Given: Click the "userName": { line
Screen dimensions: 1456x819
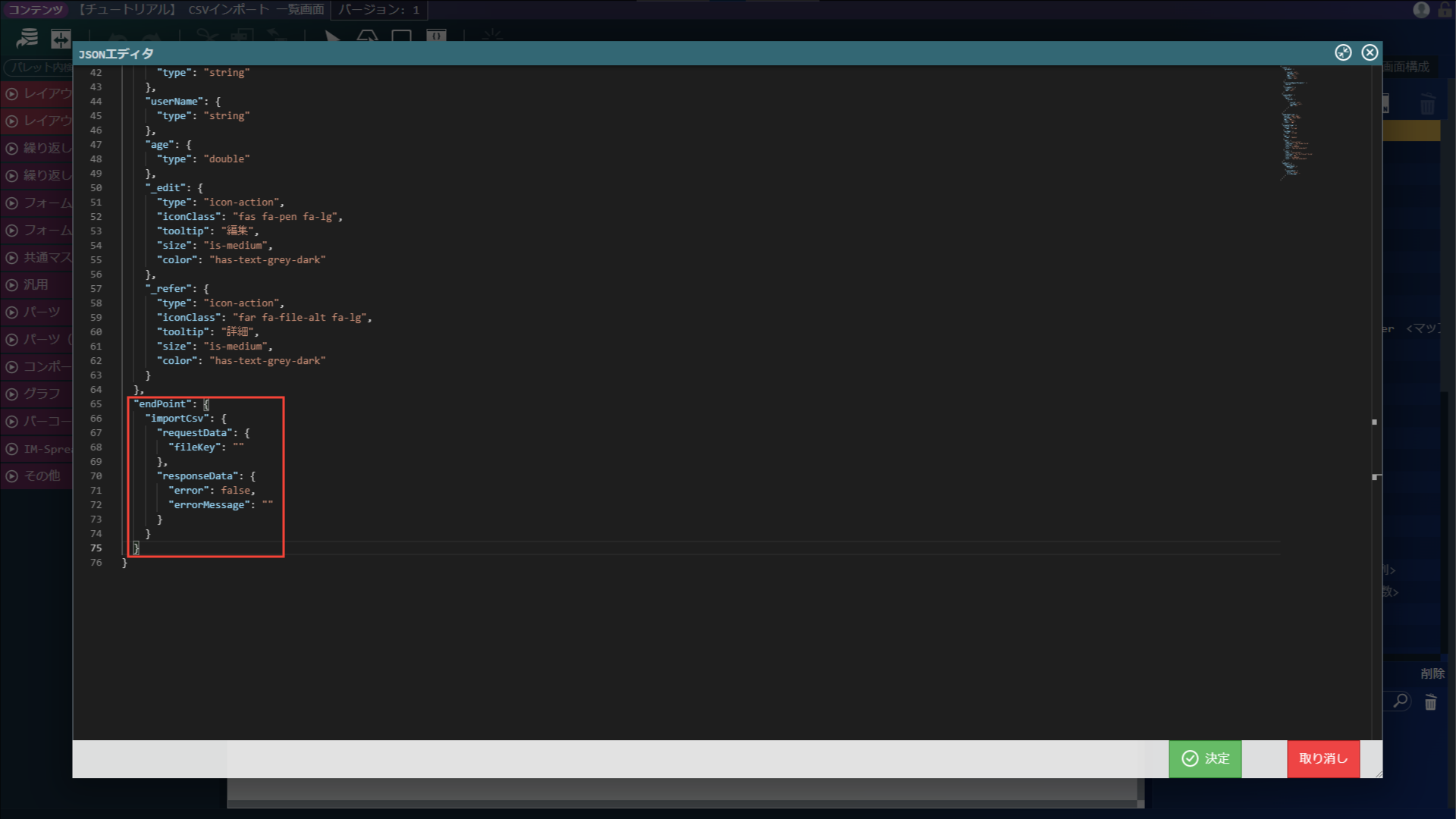Looking at the screenshot, I should tap(183, 101).
